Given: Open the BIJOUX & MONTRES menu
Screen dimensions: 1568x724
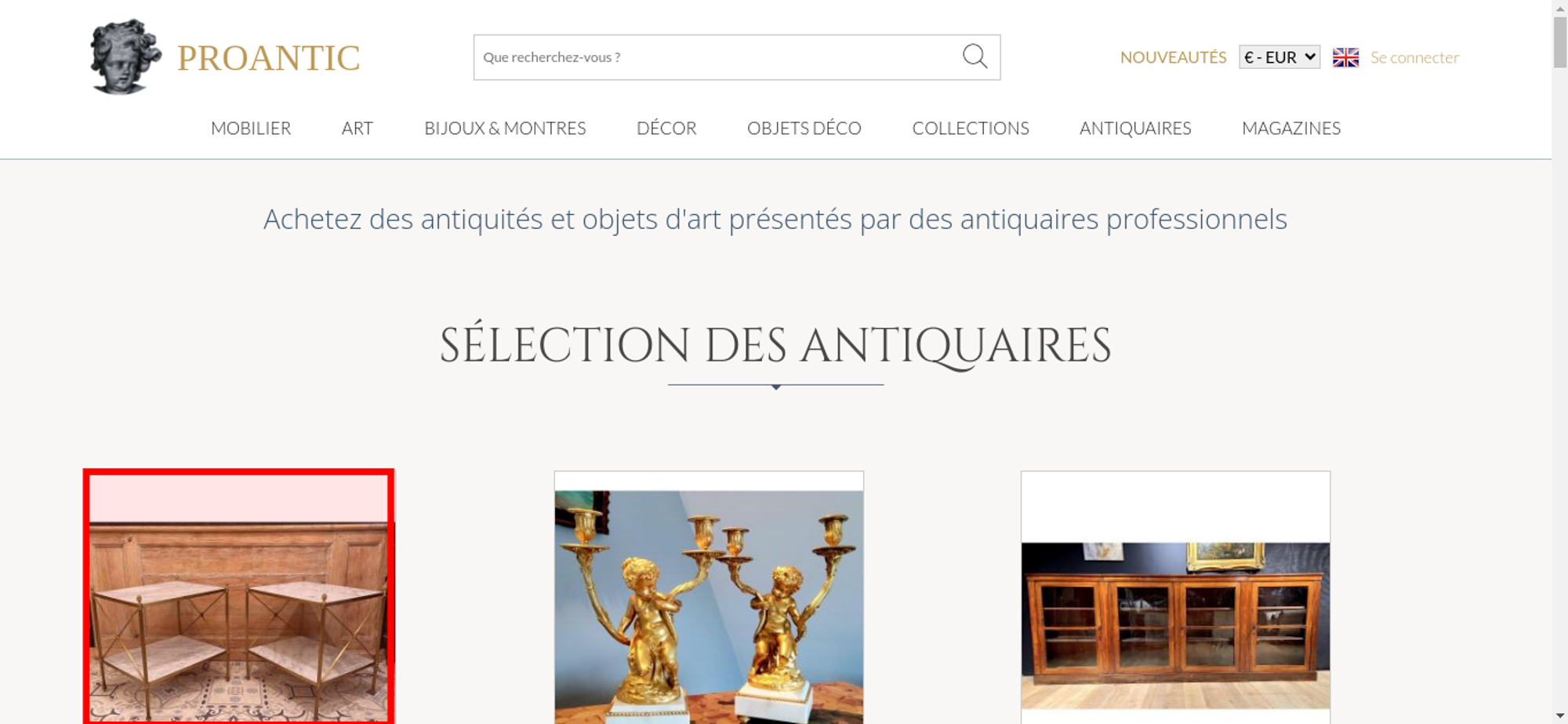Looking at the screenshot, I should (x=505, y=128).
